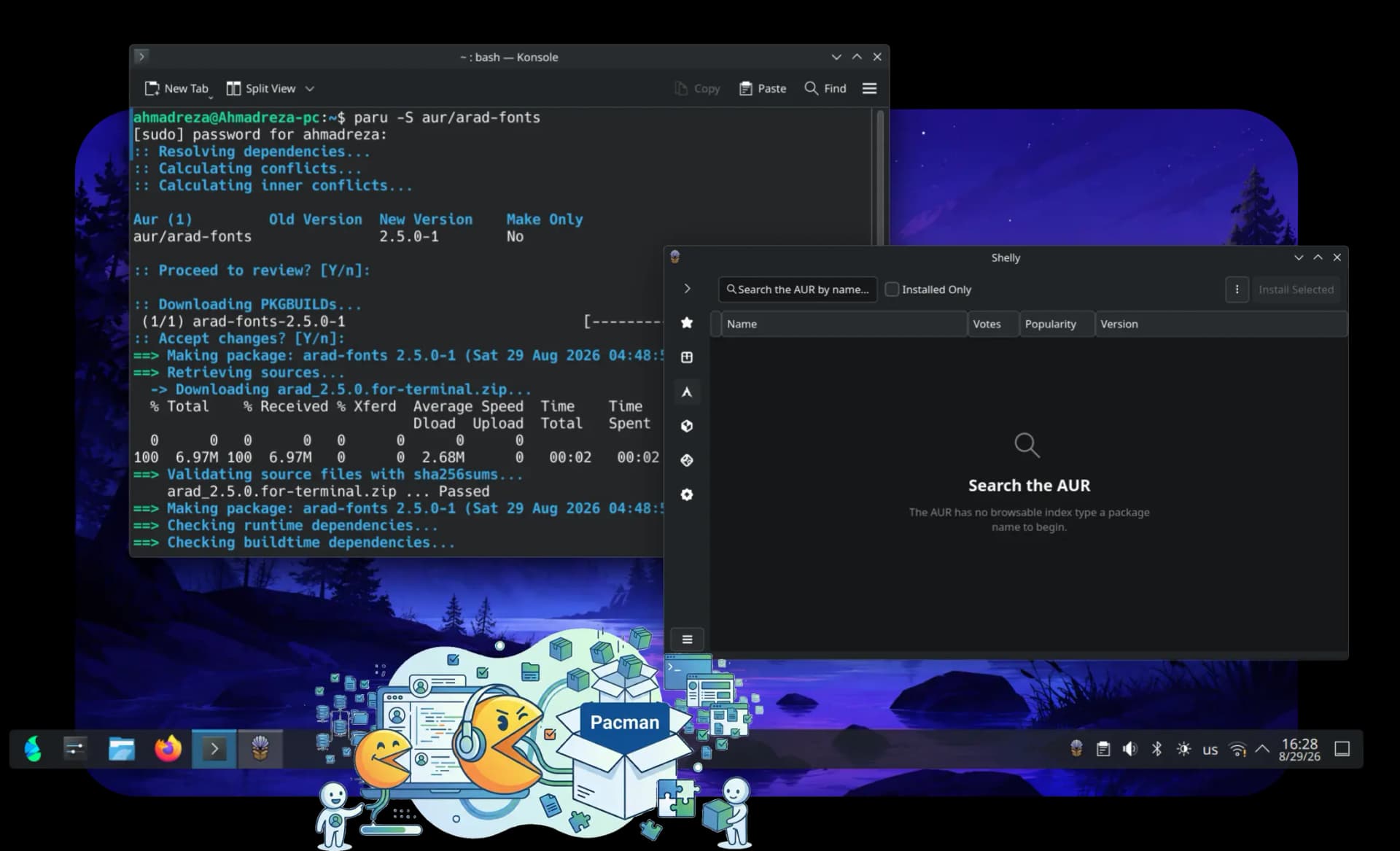Click 'arad_2.5.0.for-terminal.zip ... Passed' line
Viewport: 1400px width, 851px height.
click(x=328, y=491)
